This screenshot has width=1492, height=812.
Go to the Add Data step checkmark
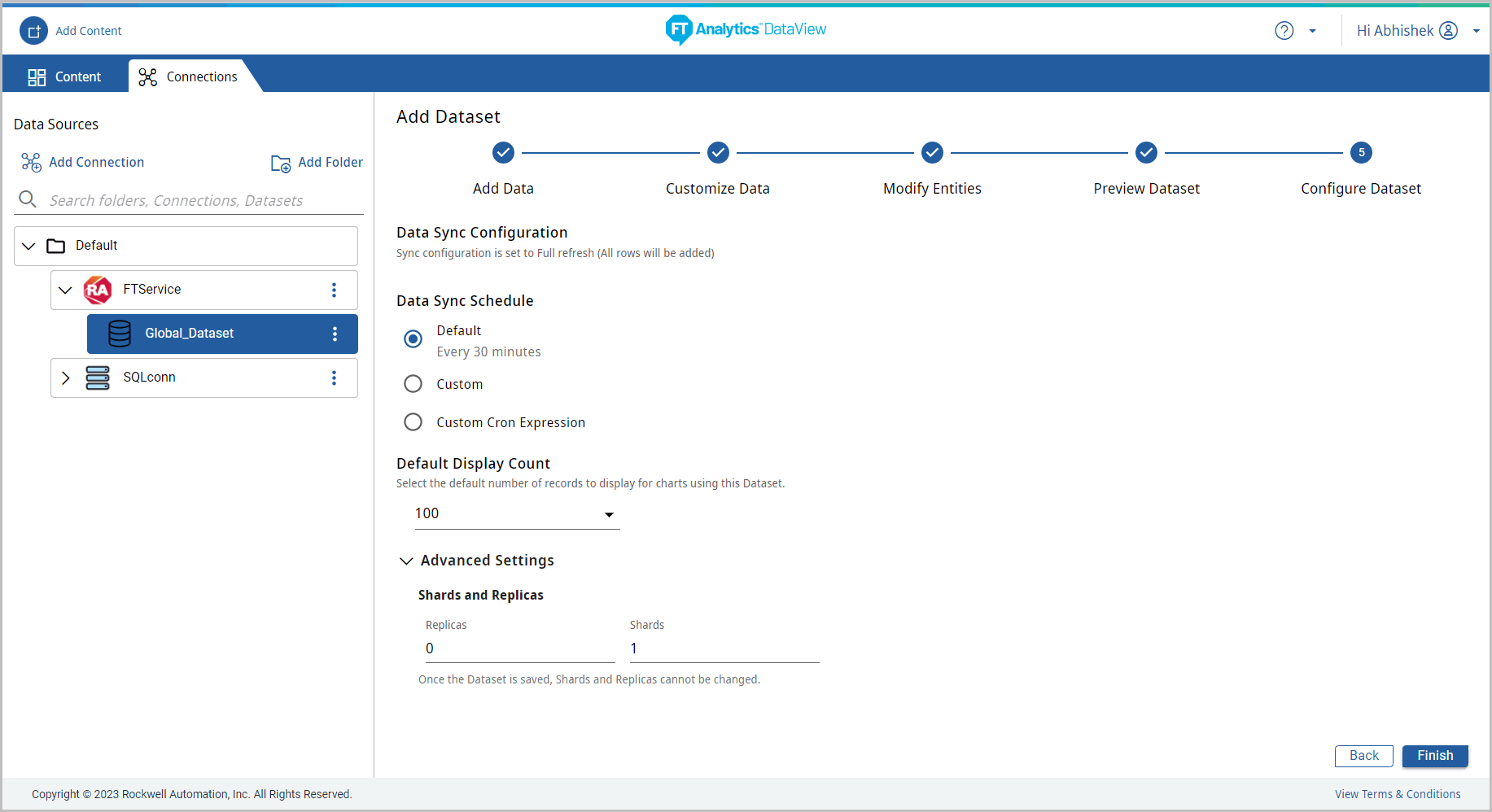tap(503, 152)
